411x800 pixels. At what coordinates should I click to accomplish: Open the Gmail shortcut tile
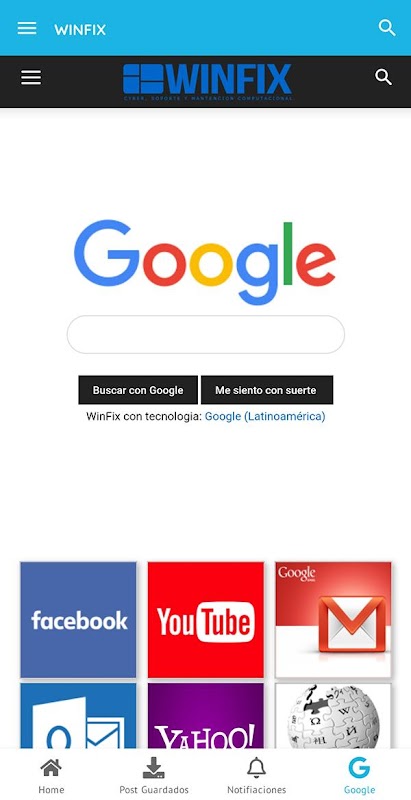point(333,620)
